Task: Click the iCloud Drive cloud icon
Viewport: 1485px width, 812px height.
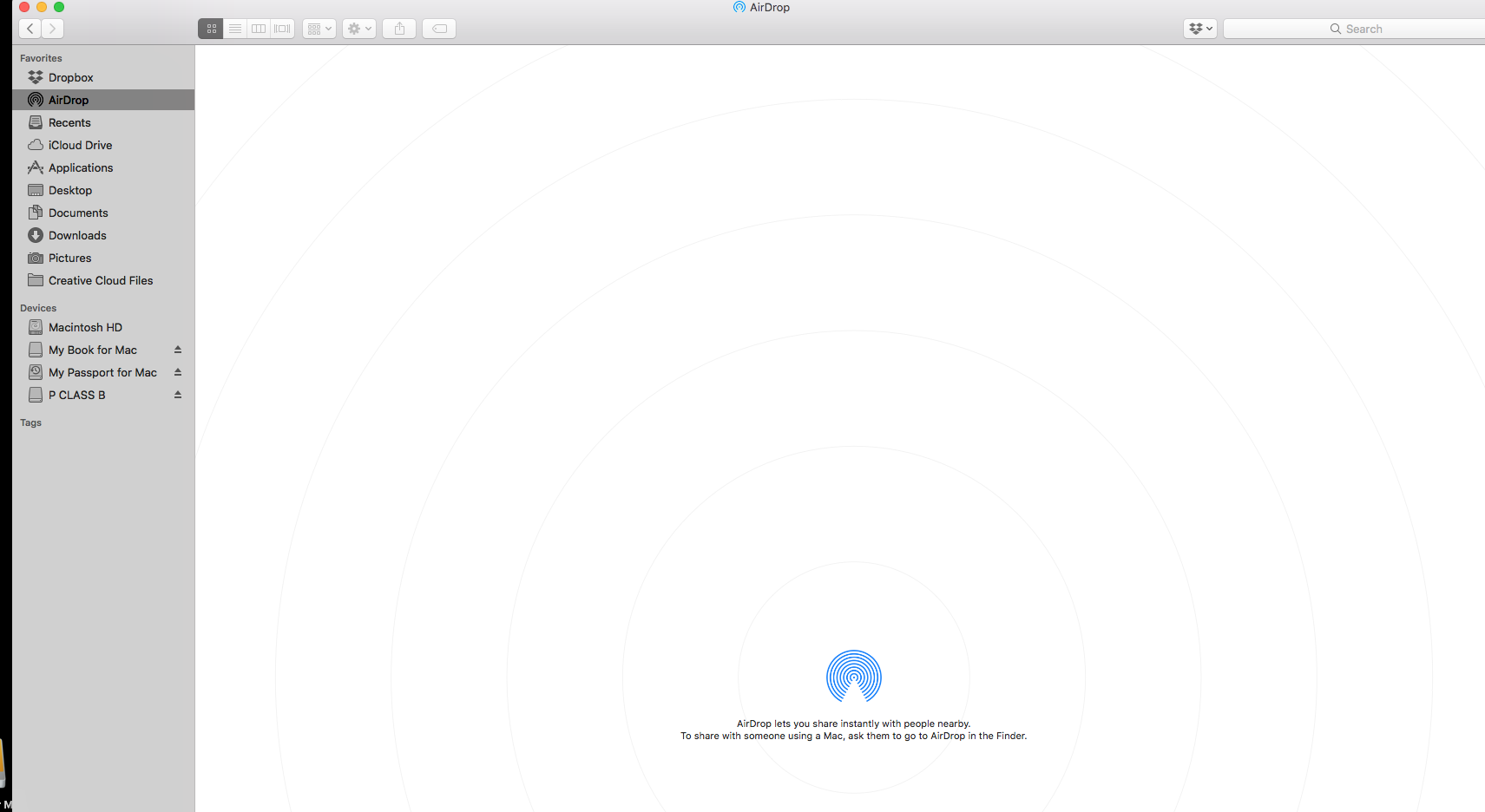Action: tap(36, 145)
